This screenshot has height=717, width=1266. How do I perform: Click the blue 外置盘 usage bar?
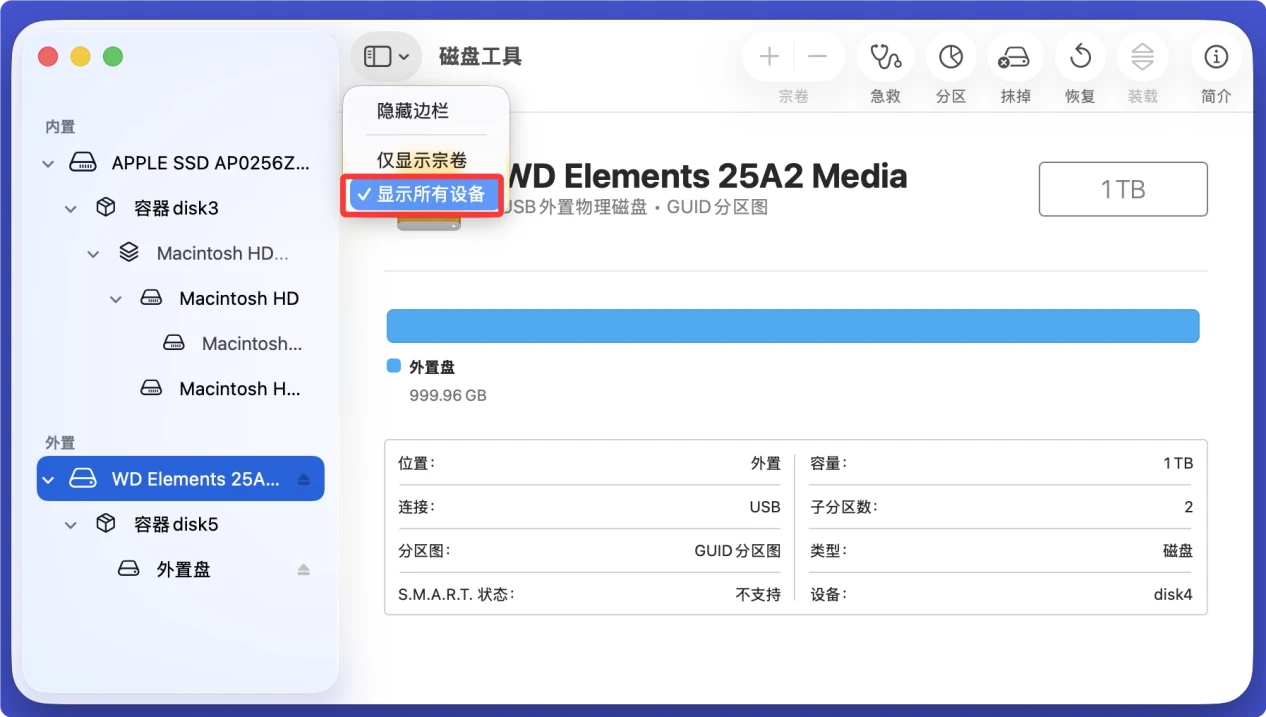pyautogui.click(x=793, y=327)
